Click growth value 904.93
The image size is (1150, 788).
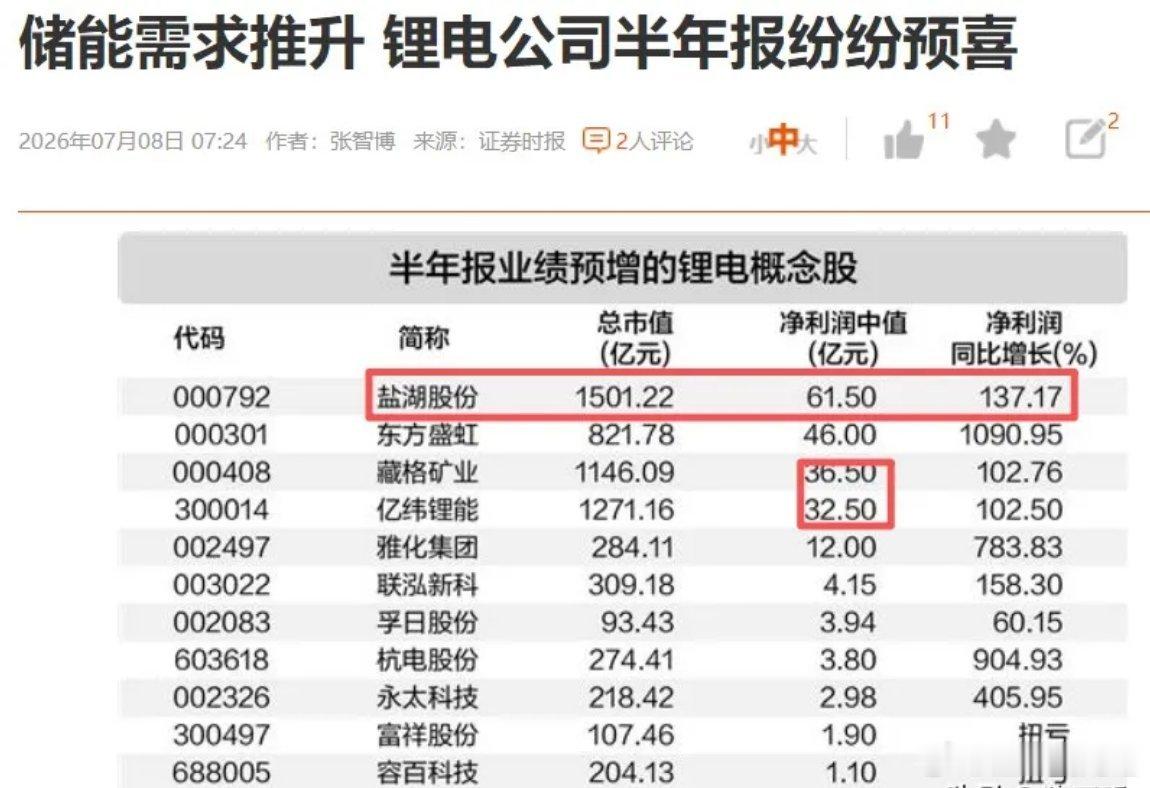pos(1018,660)
